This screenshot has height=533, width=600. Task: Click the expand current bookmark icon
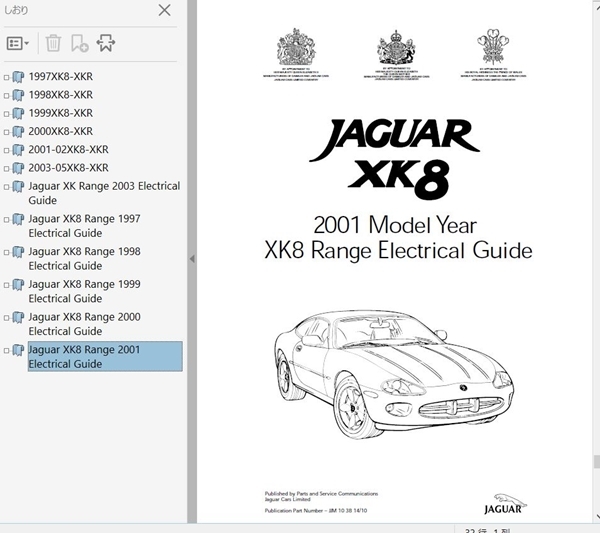point(106,43)
